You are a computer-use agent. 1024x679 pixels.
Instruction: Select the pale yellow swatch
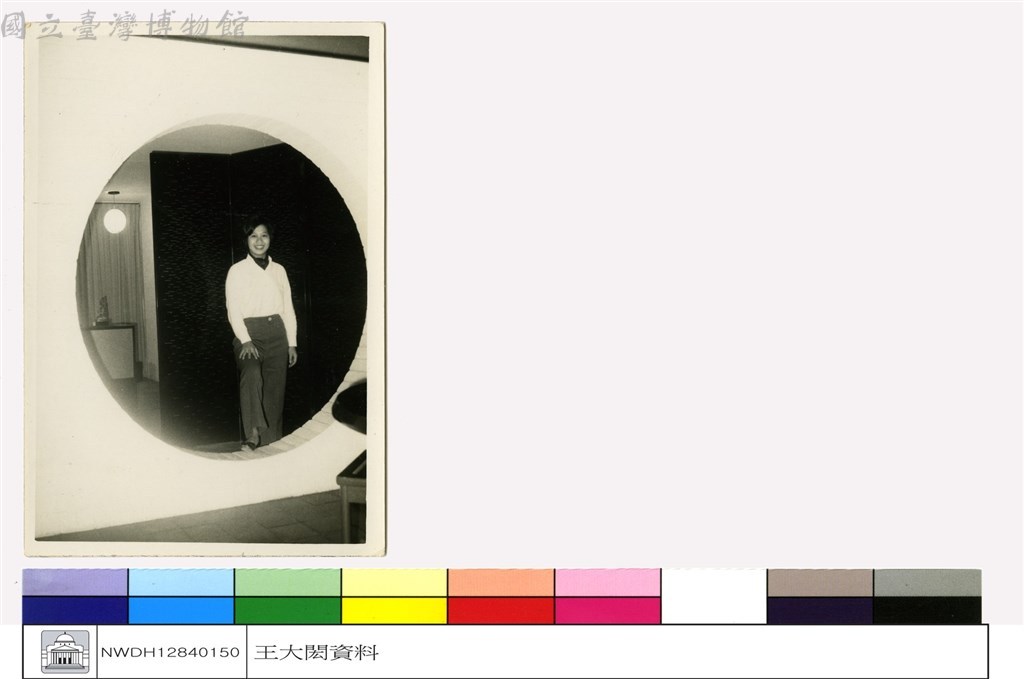pyautogui.click(x=394, y=582)
